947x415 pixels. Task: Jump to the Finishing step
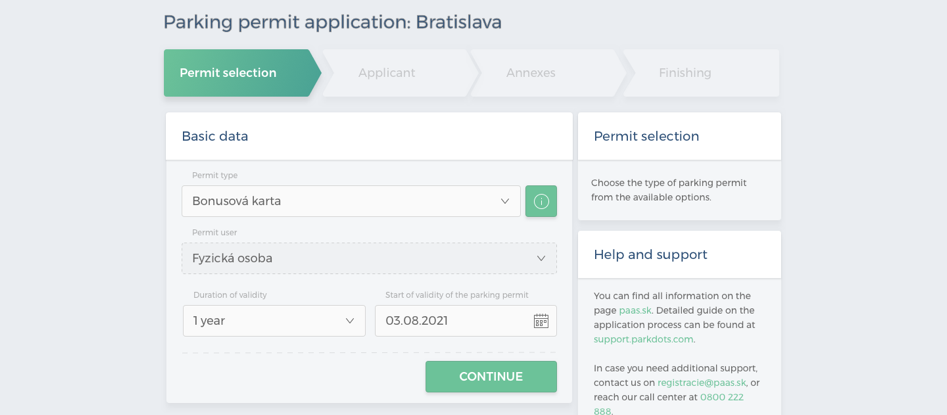coord(685,73)
